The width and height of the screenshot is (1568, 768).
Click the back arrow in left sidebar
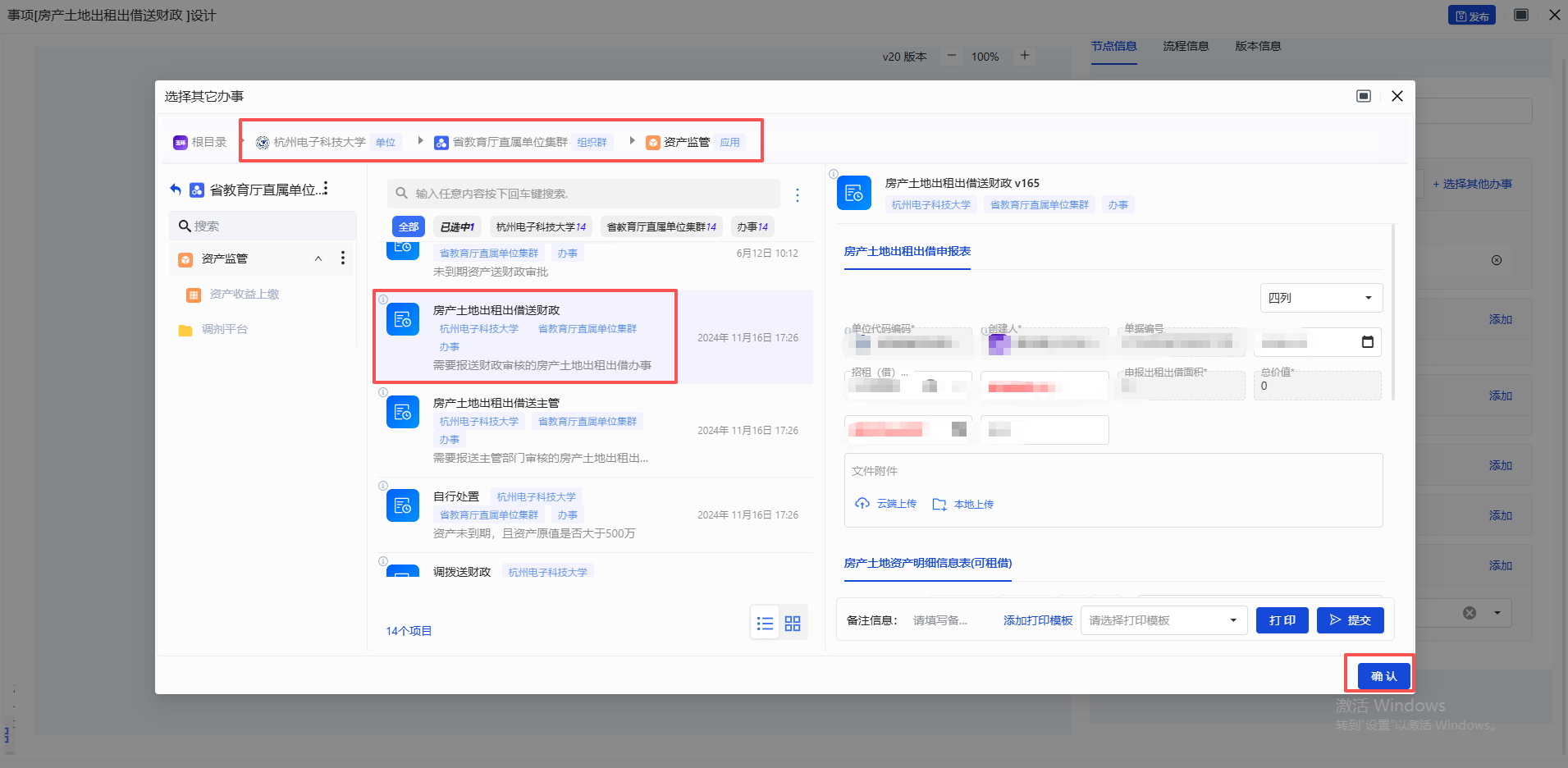[x=176, y=190]
